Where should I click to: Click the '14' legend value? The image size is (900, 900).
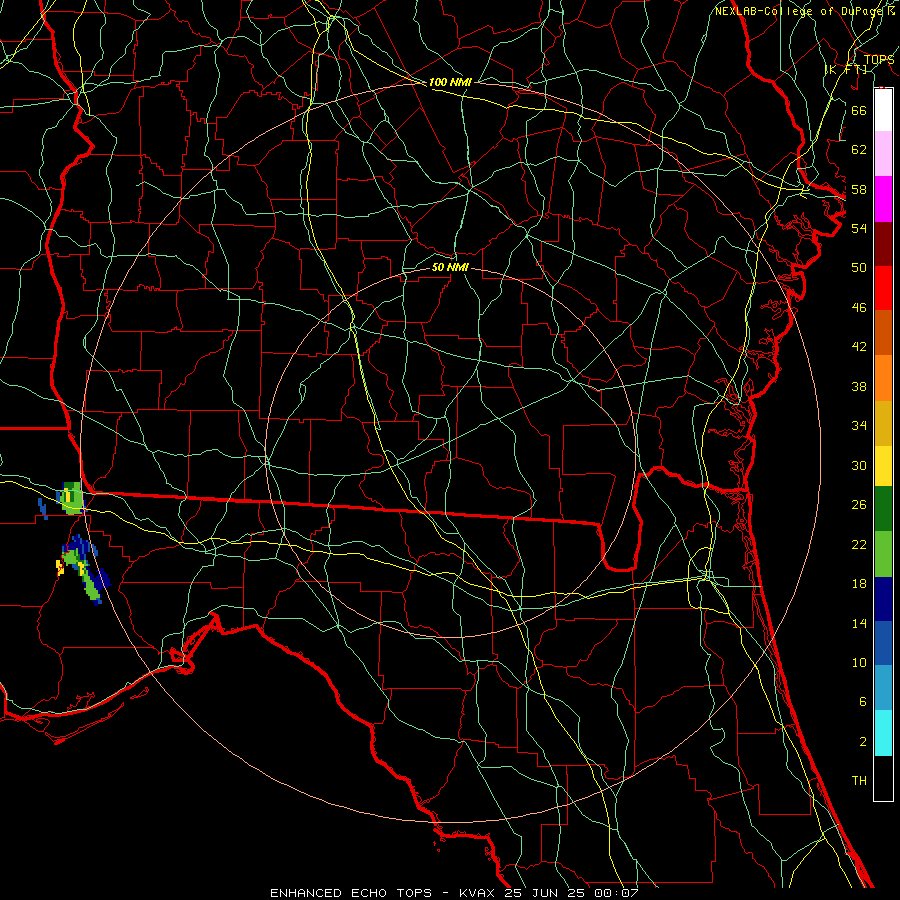tap(859, 623)
